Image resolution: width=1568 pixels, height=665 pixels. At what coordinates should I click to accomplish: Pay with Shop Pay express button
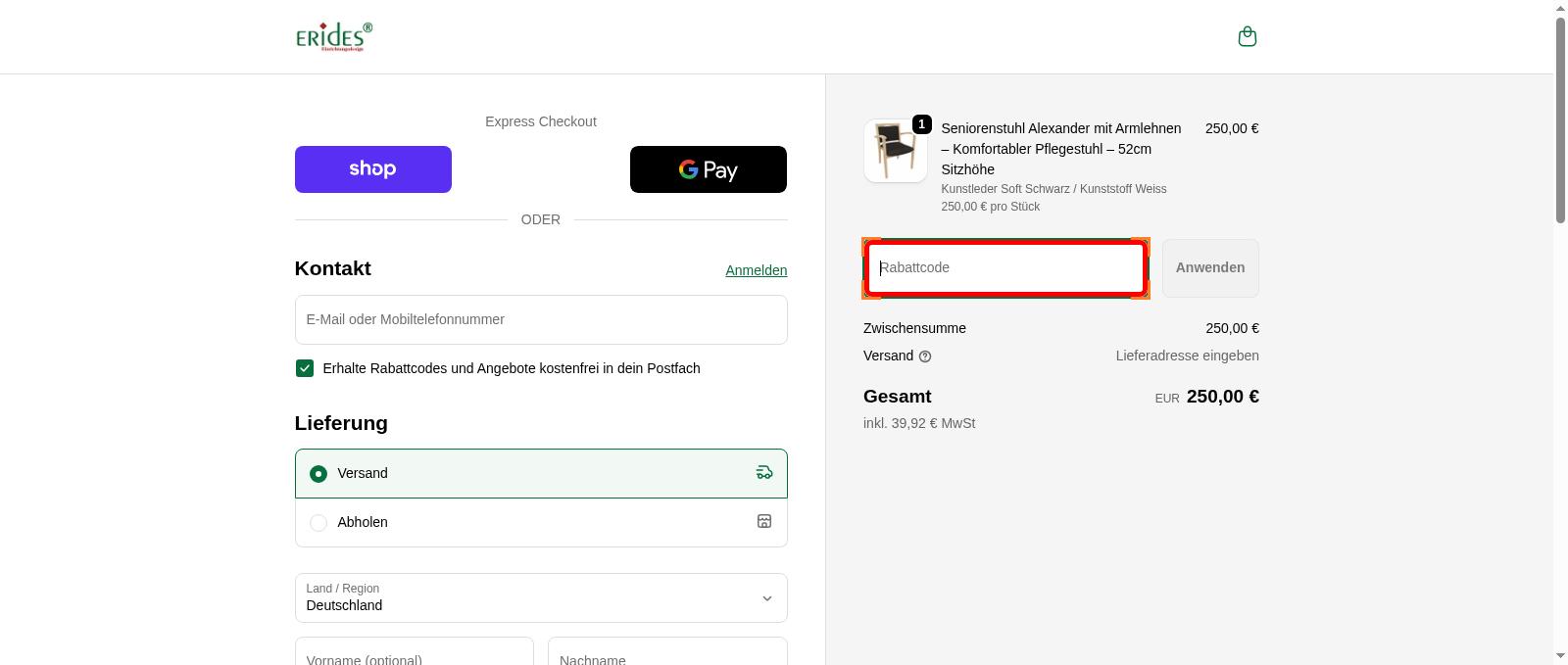tap(372, 169)
